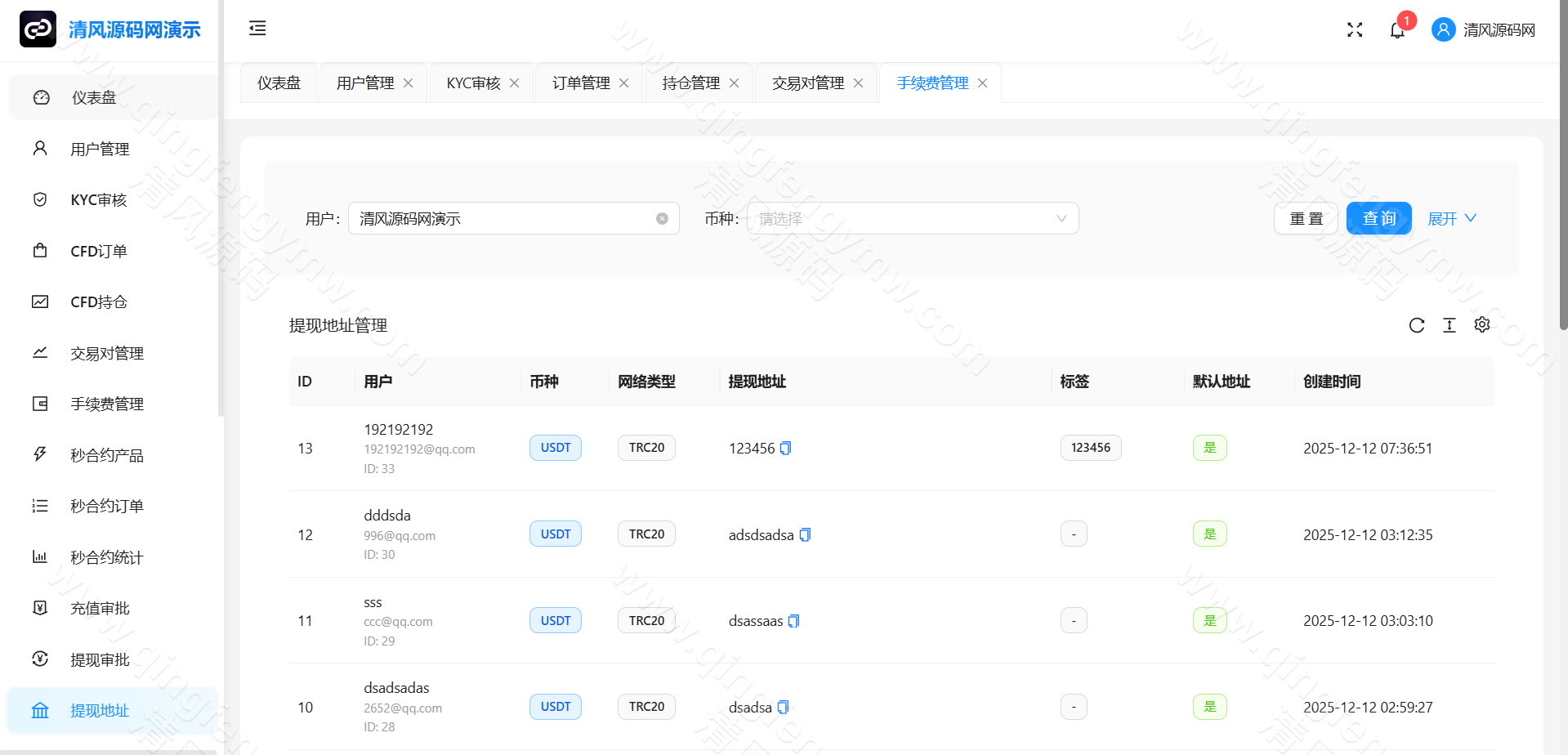1568x755 pixels.
Task: Select the 秒合约产品 lightning icon
Action: [41, 455]
